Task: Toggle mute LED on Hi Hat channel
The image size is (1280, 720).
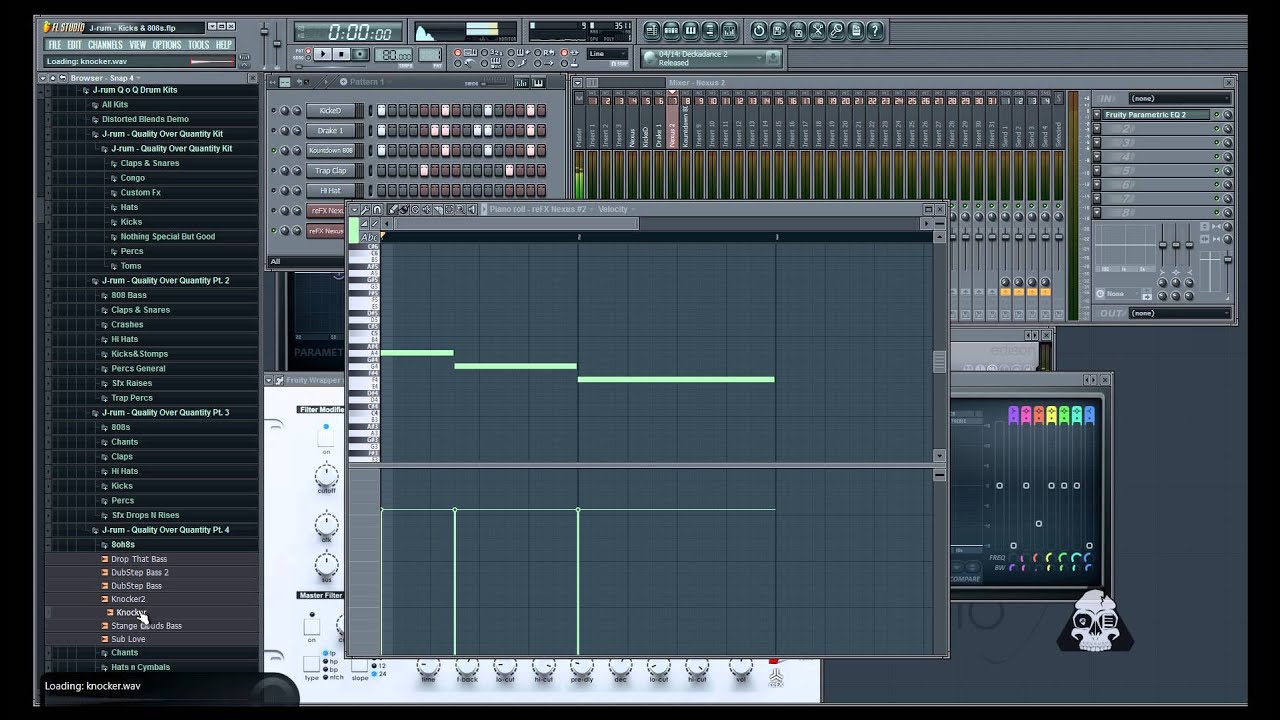Action: coord(274,191)
